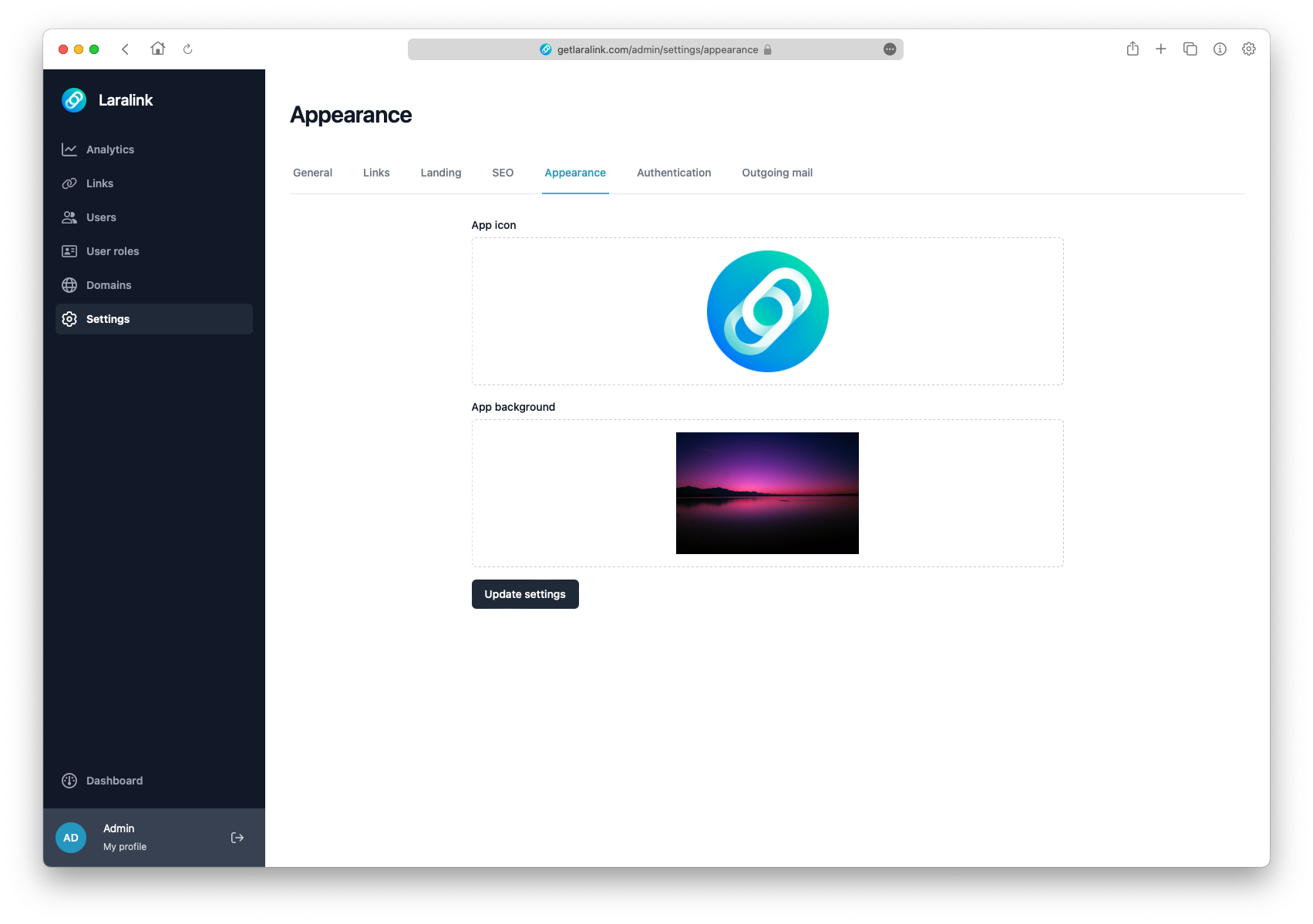Open Users via the people icon
The image size is (1313, 924).
[69, 217]
